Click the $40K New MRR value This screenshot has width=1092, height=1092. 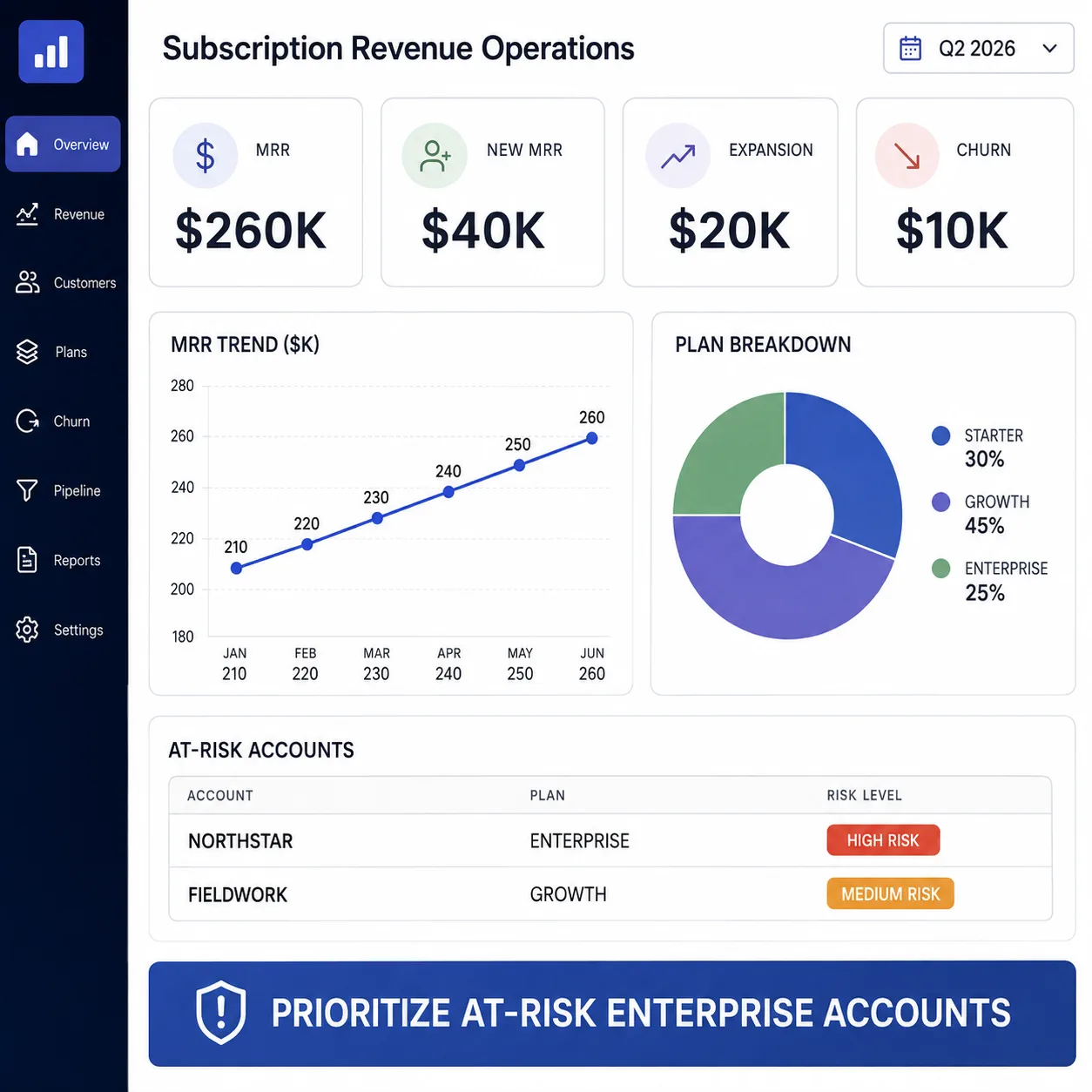pyautogui.click(x=483, y=231)
